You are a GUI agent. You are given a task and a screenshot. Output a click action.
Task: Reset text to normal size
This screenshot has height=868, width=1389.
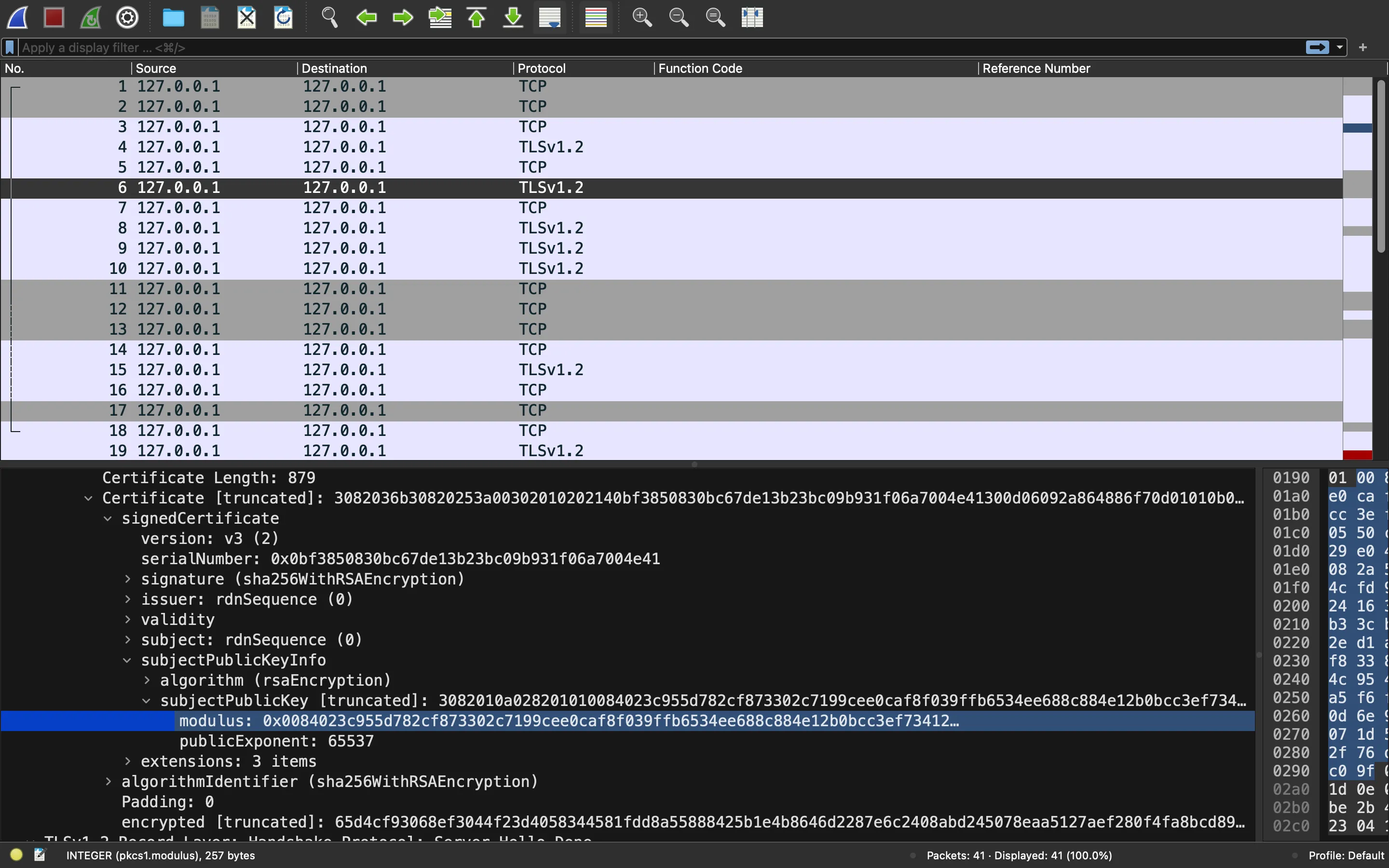(715, 17)
